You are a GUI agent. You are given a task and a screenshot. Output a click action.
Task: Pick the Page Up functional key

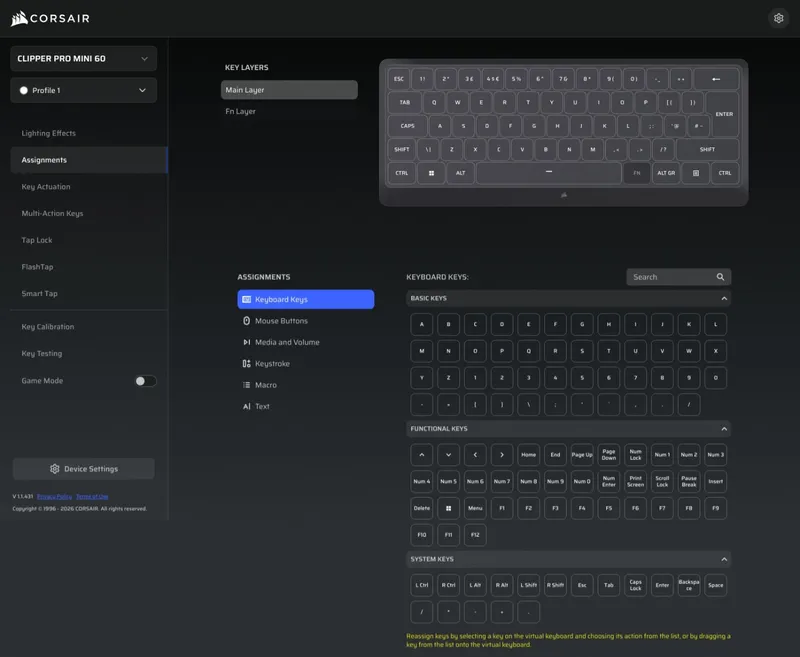[x=582, y=455]
